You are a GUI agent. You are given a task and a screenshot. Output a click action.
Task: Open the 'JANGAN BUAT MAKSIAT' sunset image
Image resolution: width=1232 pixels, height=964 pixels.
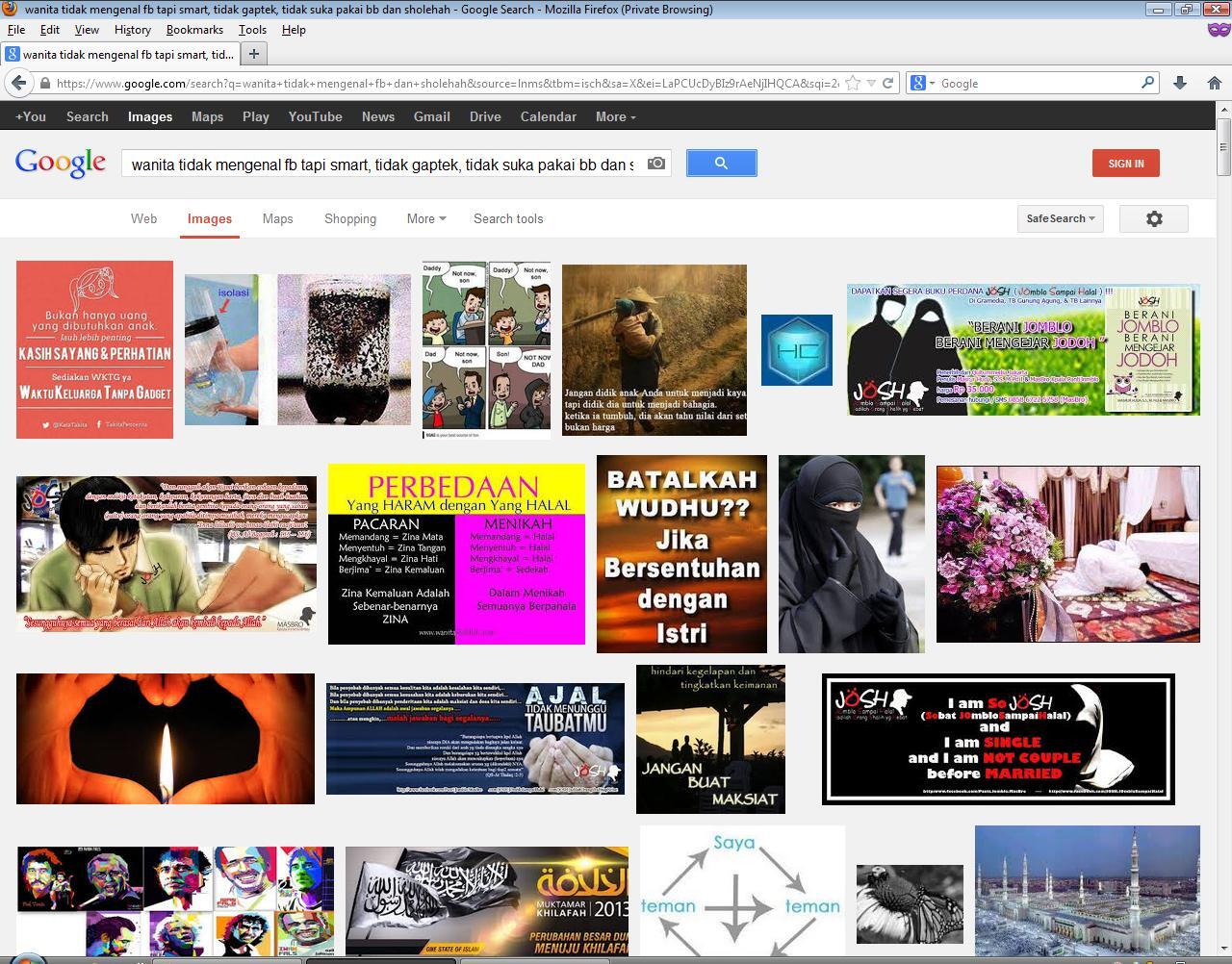tap(710, 739)
